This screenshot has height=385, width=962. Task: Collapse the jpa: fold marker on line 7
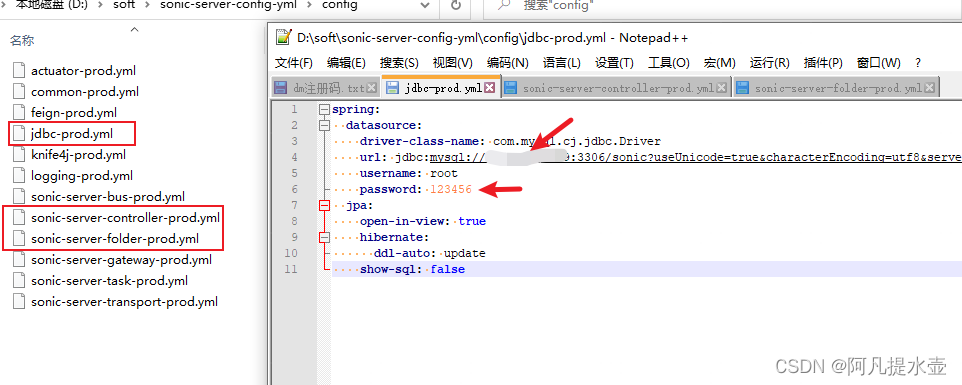(325, 205)
